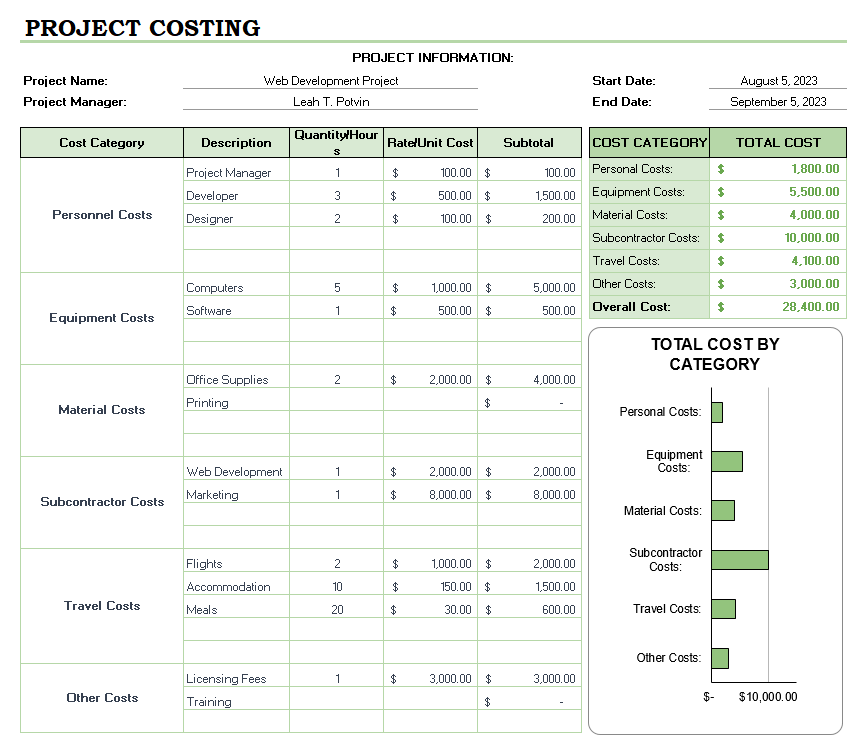Select the Travel Costs category cell
Viewport: 860px width, 747px height.
point(102,606)
